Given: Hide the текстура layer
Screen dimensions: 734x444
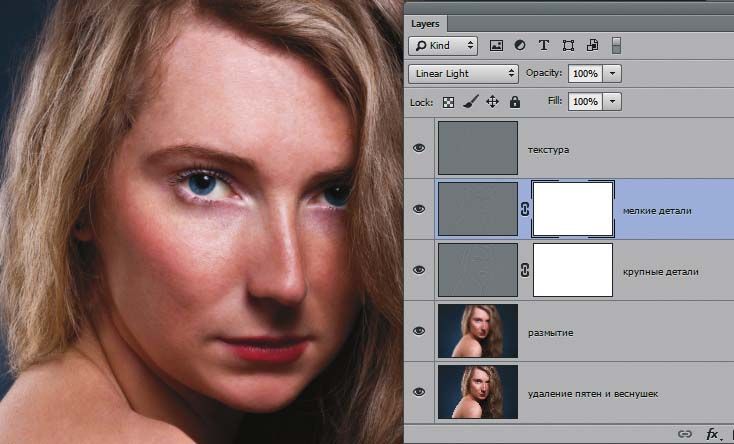Looking at the screenshot, I should 419,148.
